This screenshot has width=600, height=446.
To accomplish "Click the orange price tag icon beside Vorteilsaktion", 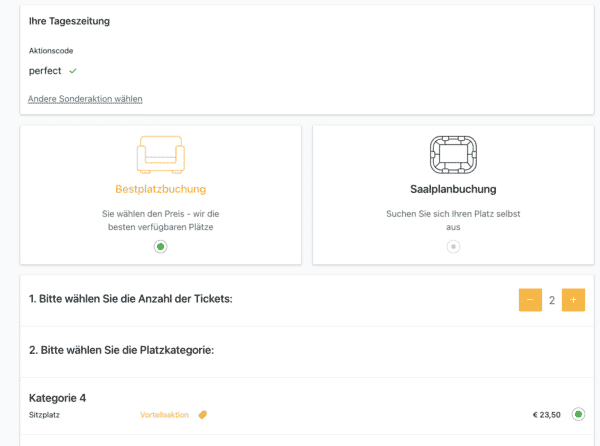I will point(202,415).
